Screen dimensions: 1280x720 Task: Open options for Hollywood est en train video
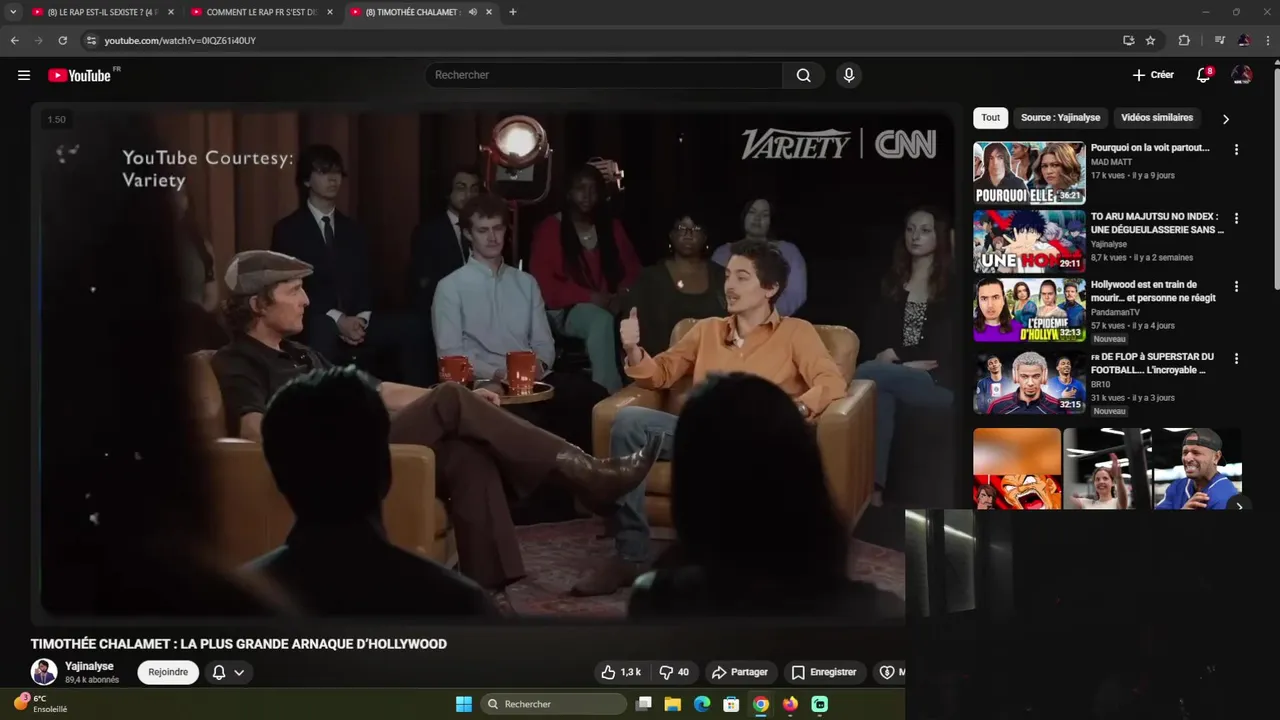tap(1236, 286)
